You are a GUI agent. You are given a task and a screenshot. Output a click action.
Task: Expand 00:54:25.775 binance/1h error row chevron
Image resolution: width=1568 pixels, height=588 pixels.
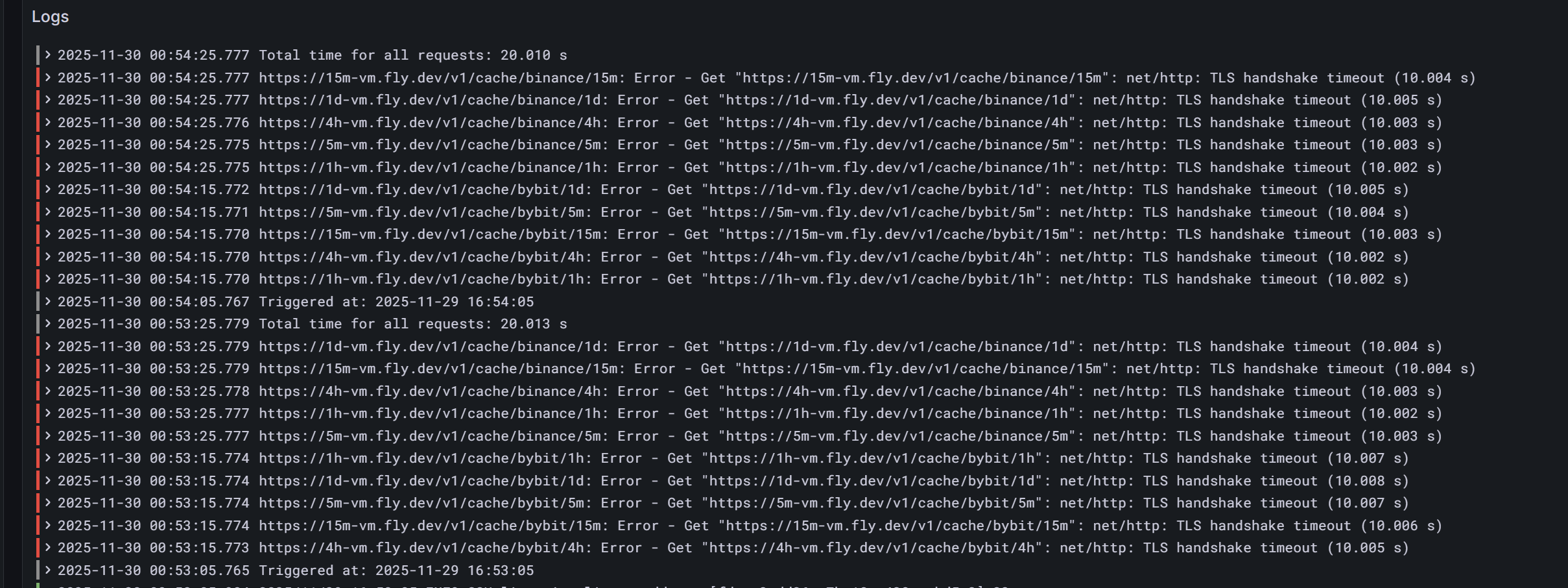(x=47, y=167)
